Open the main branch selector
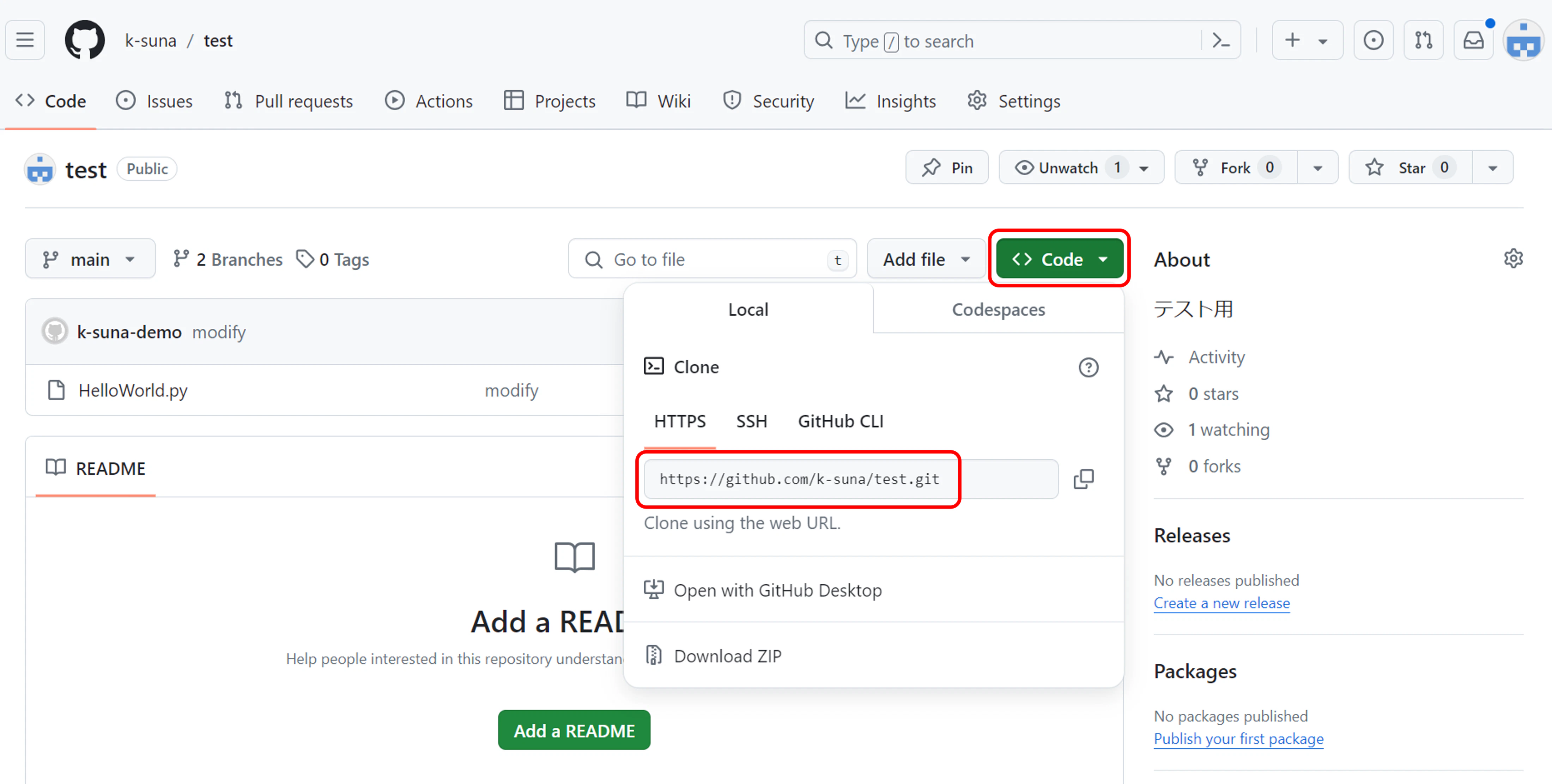 [90, 259]
